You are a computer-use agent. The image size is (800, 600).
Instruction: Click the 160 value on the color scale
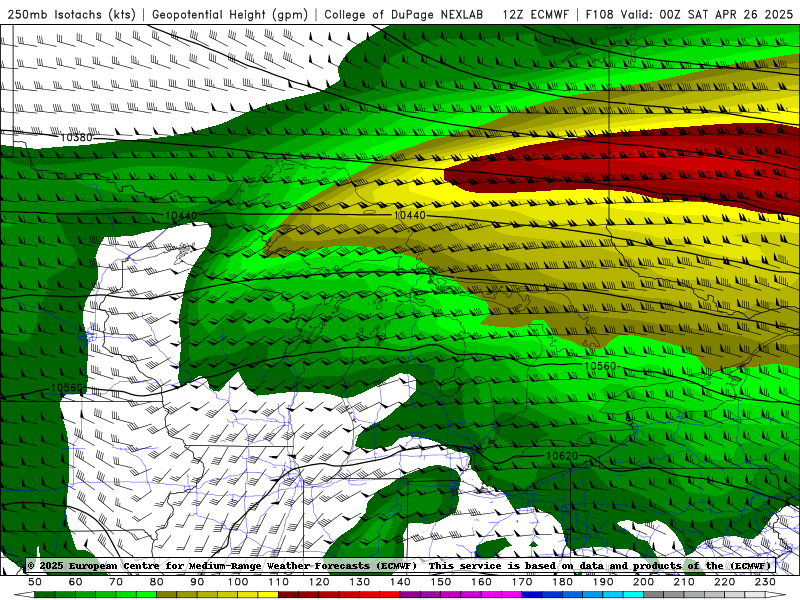pos(482,582)
